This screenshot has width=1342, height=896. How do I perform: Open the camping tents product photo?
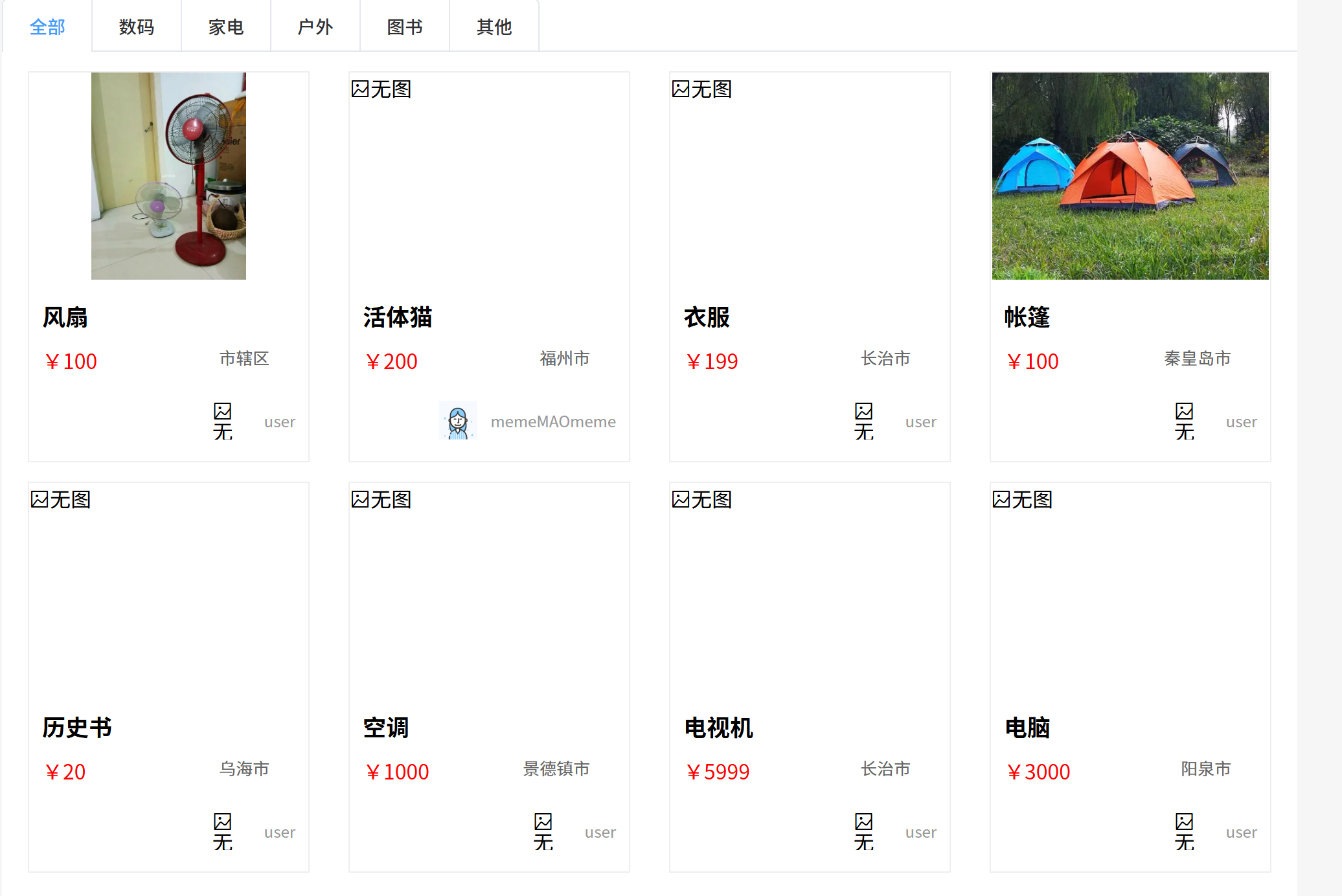[1130, 176]
